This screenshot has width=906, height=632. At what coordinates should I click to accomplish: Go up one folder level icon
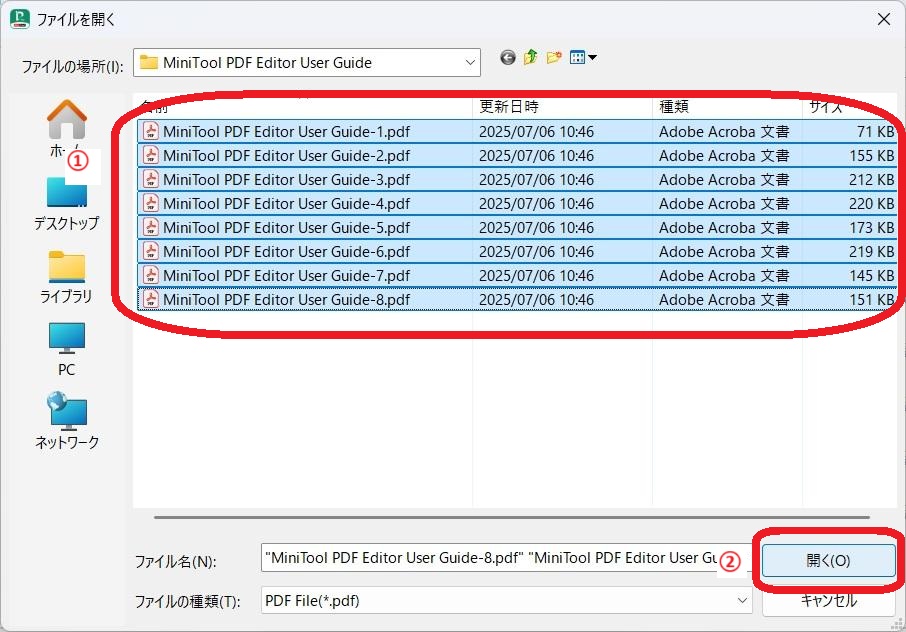pos(530,58)
